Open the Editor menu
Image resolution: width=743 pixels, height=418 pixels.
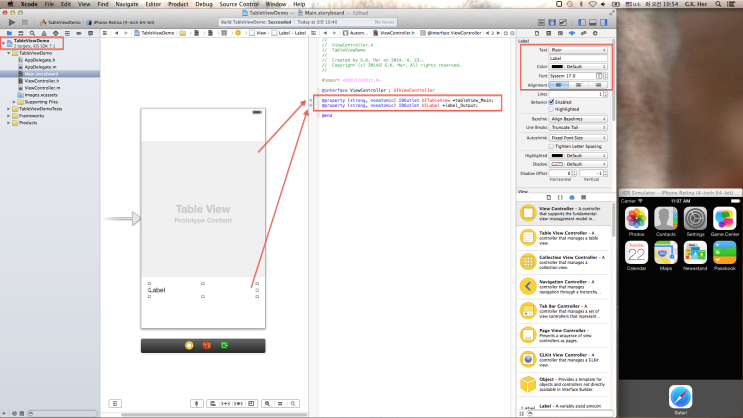[153, 4]
